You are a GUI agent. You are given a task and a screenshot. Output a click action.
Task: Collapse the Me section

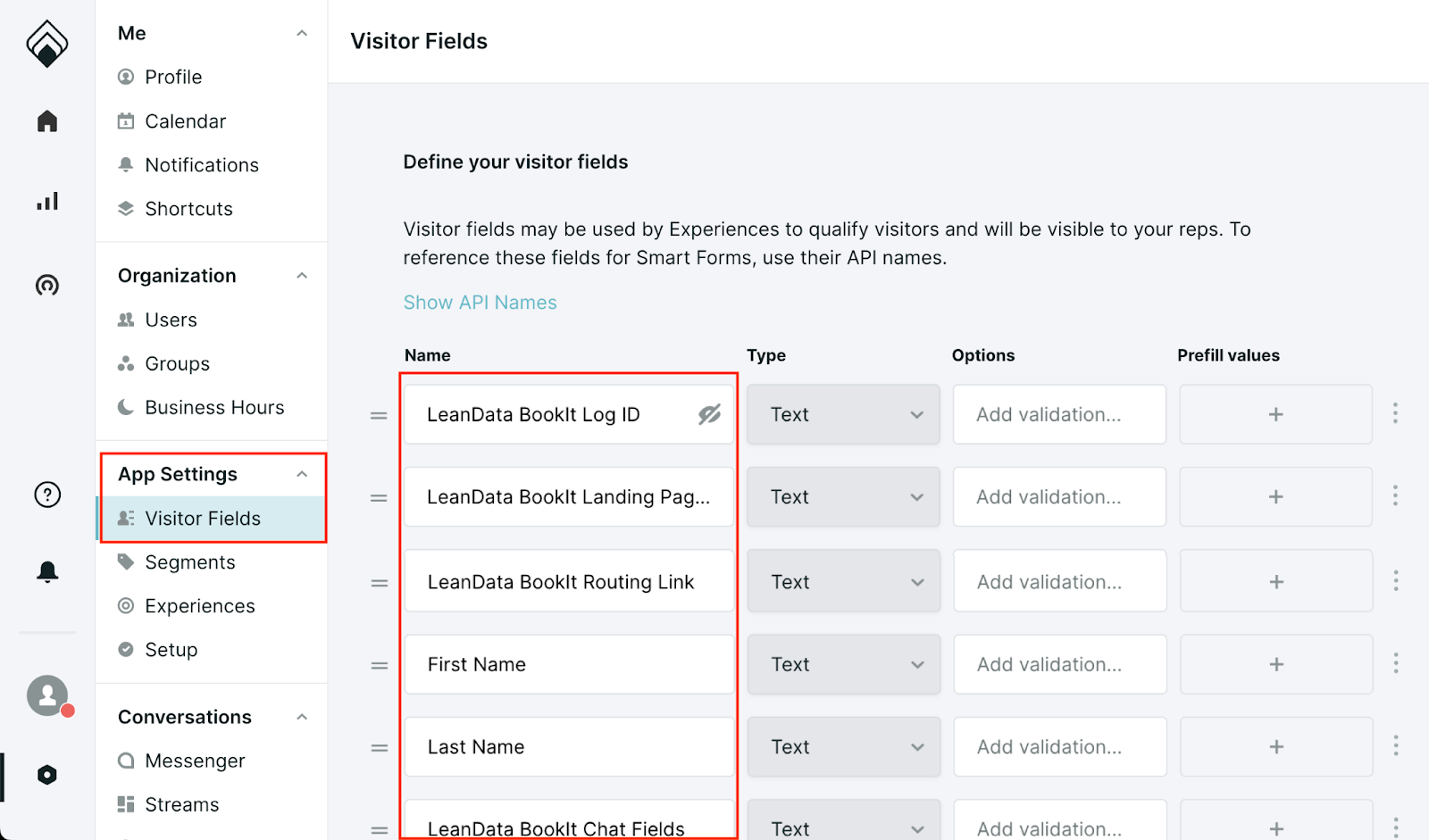pyautogui.click(x=302, y=32)
